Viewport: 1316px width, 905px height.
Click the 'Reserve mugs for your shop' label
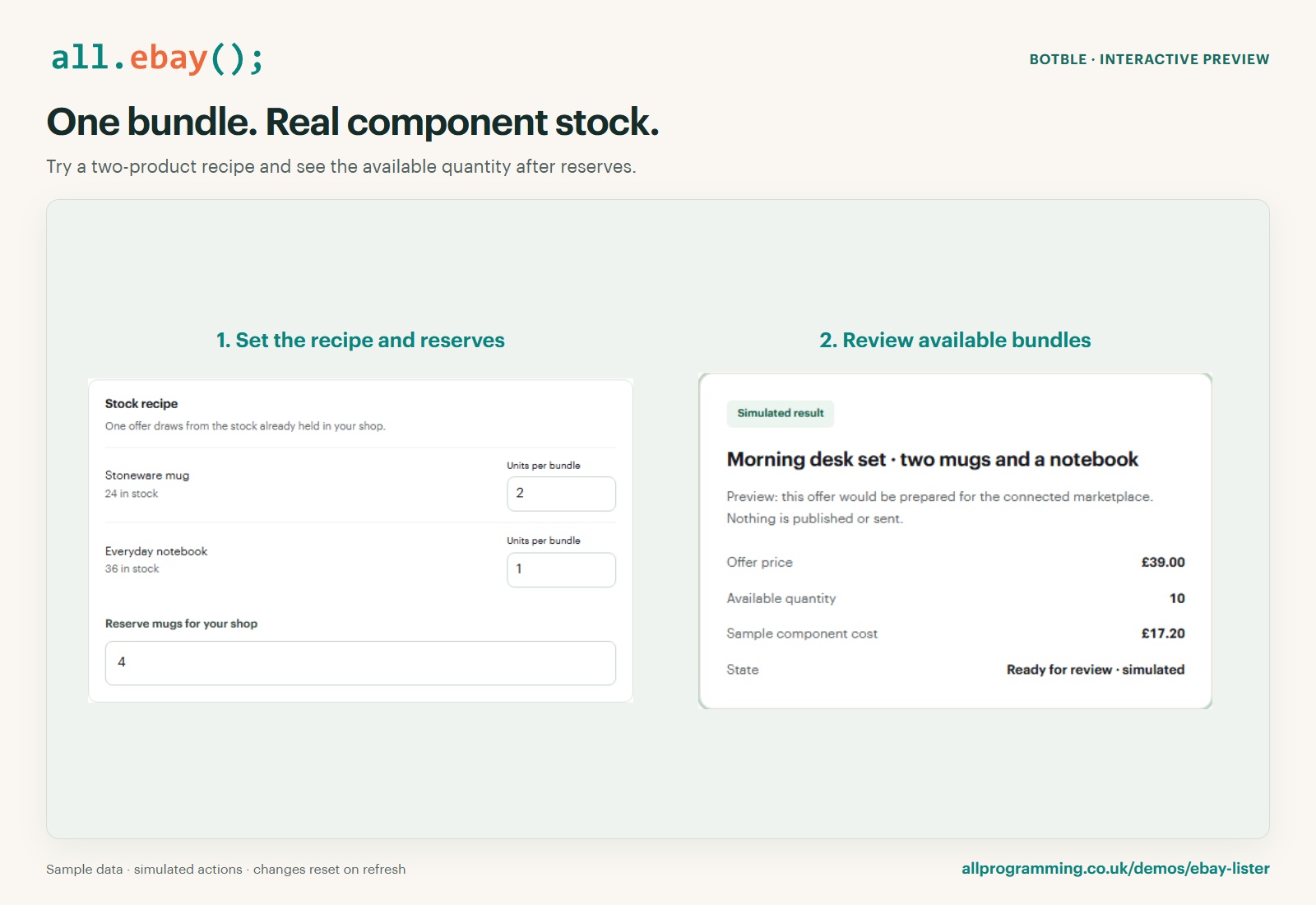181,624
